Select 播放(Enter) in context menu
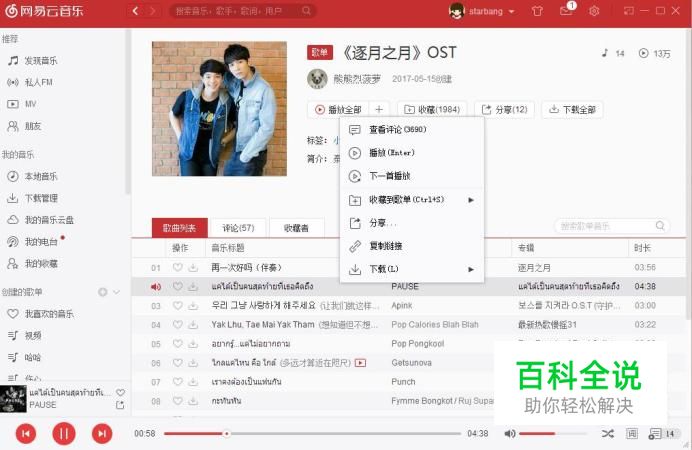 tap(411, 153)
